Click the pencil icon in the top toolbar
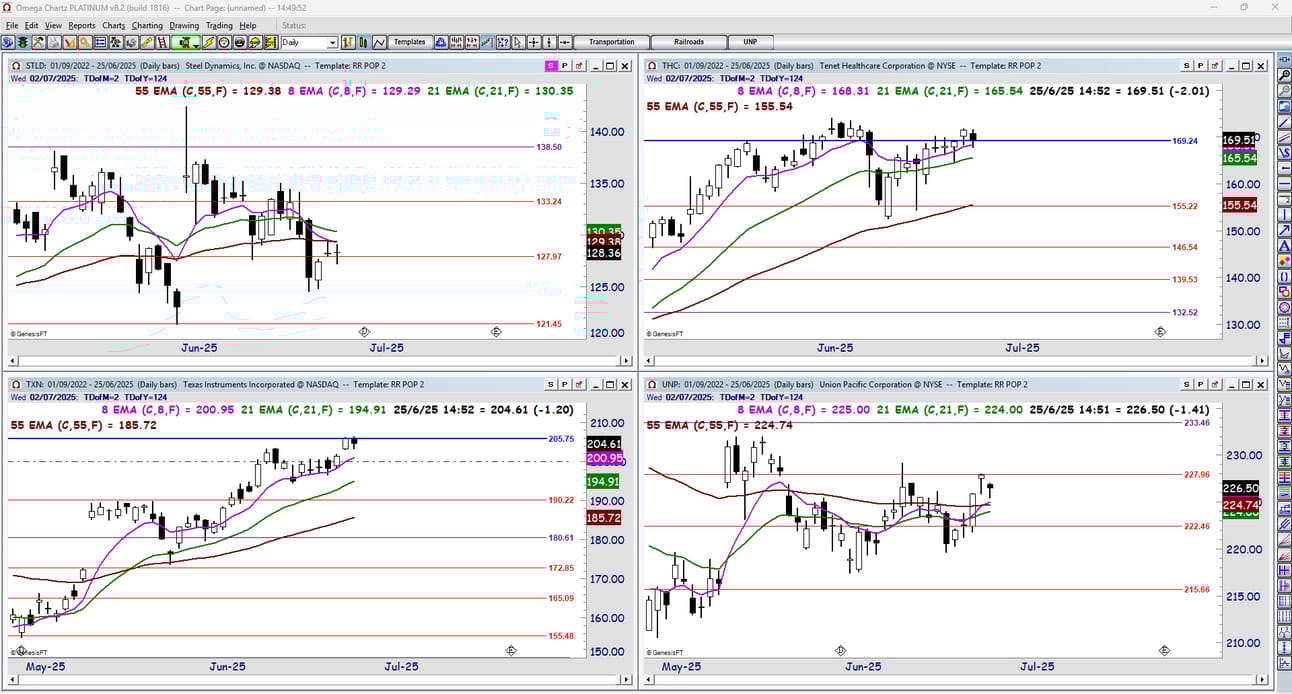This screenshot has height=694, width=1292. click(146, 43)
